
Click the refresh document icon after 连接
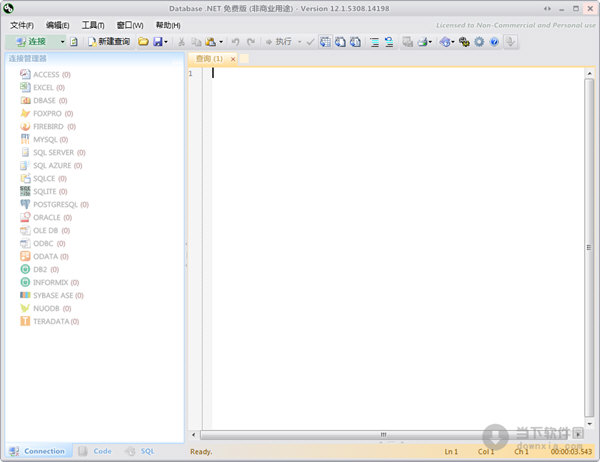point(74,42)
